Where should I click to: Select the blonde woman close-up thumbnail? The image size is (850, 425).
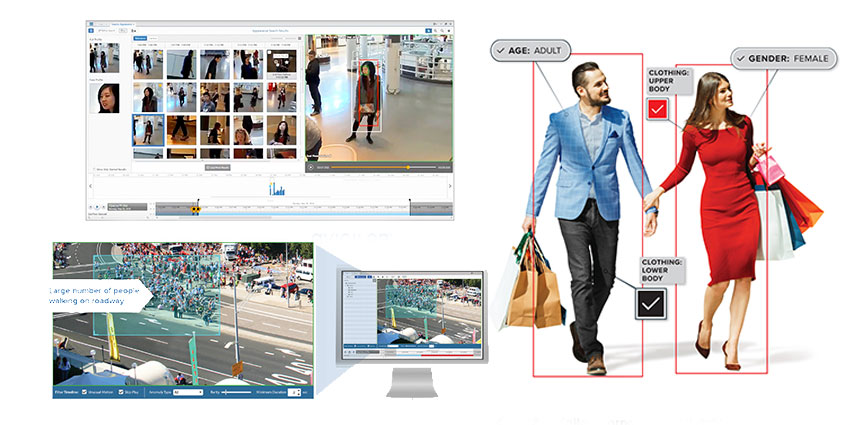point(248,130)
